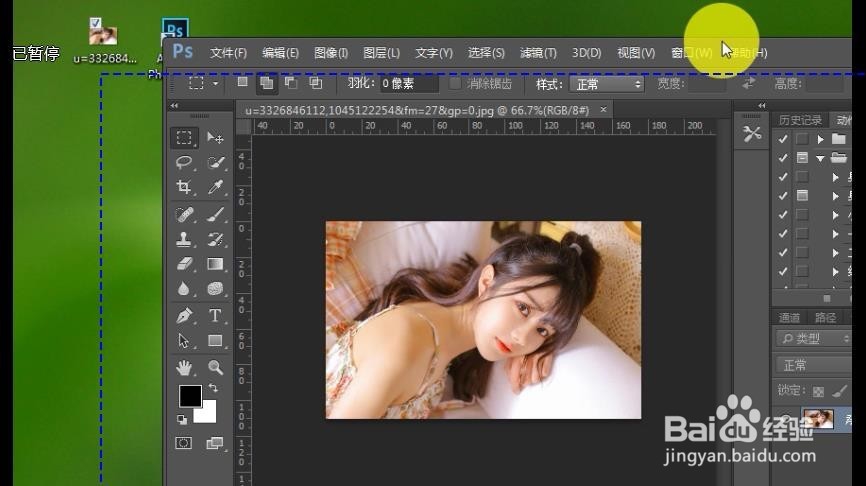Image resolution: width=866 pixels, height=486 pixels.
Task: Reset to default black and white colors
Action: (182, 419)
